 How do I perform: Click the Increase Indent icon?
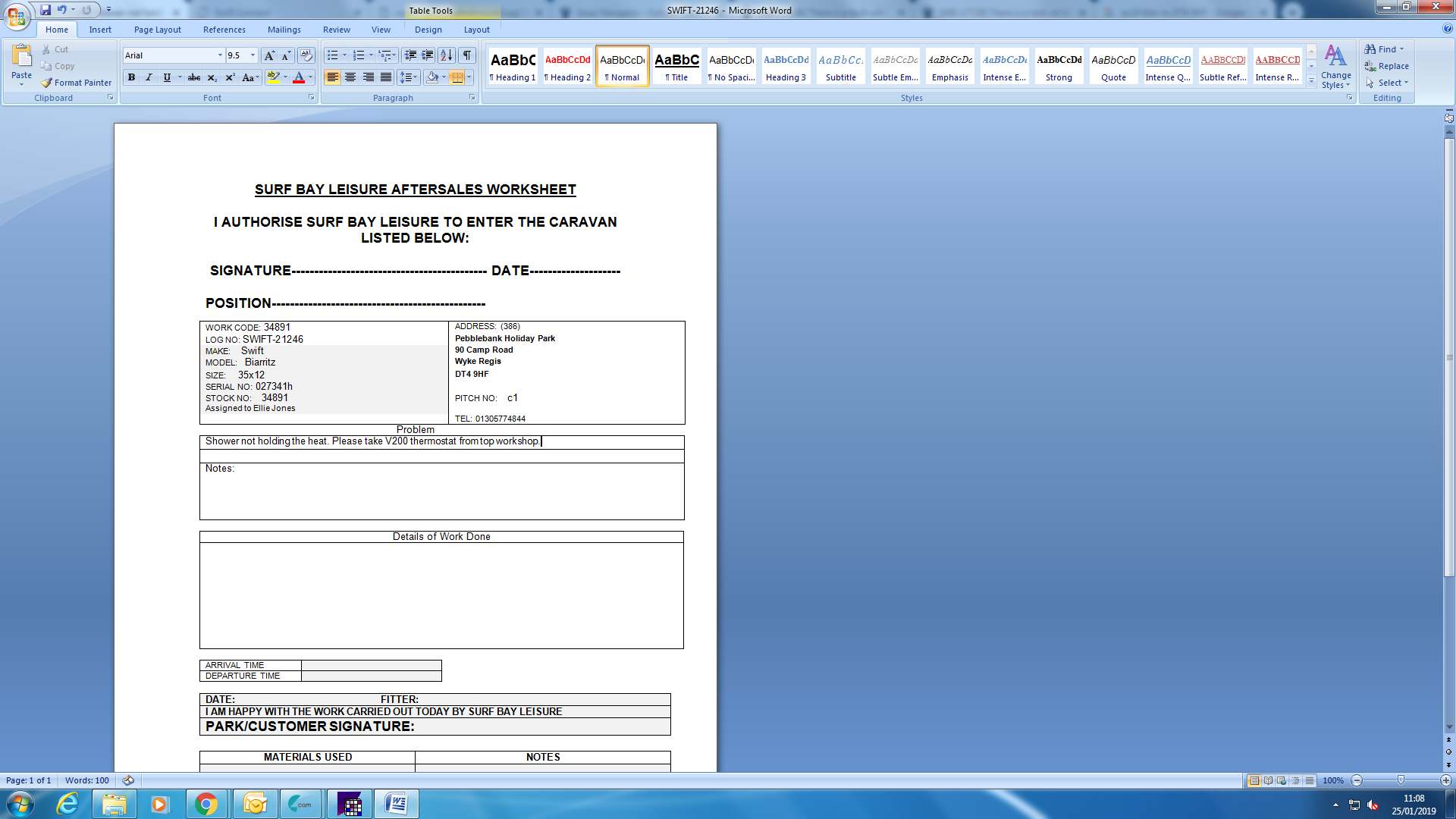(x=428, y=55)
